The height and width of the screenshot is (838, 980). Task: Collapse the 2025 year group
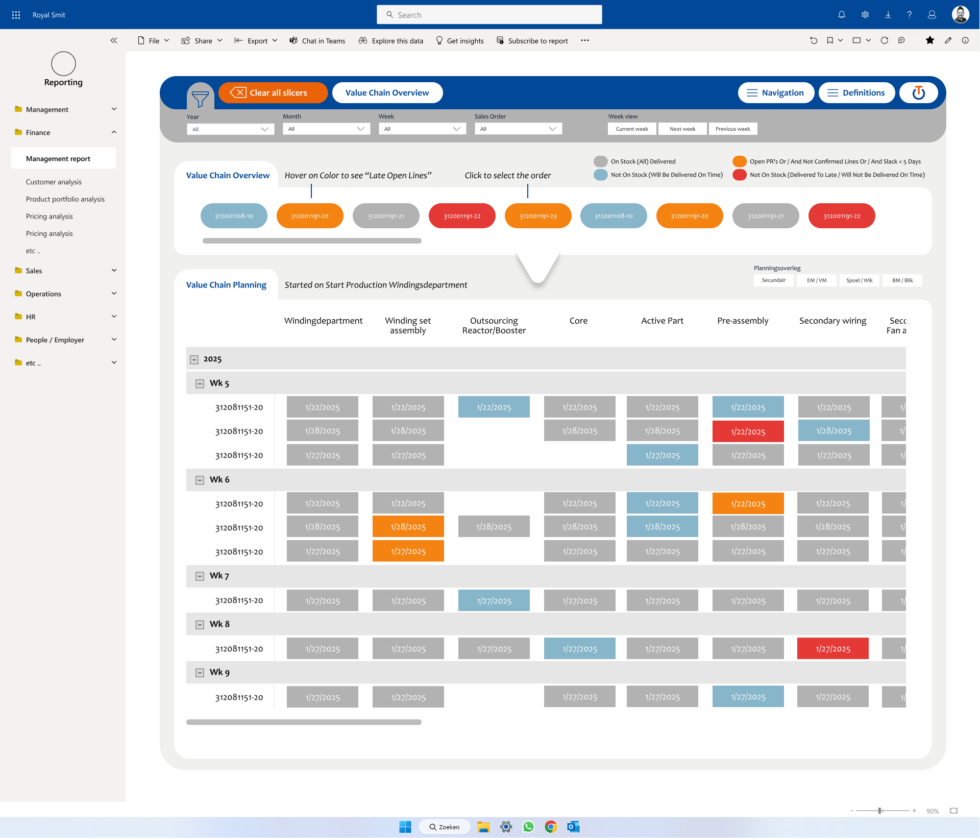click(193, 359)
